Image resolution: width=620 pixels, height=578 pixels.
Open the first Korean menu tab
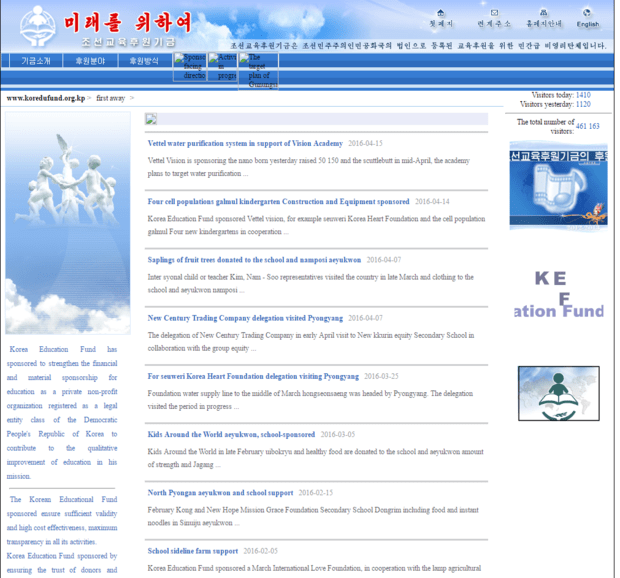pyautogui.click(x=36, y=61)
